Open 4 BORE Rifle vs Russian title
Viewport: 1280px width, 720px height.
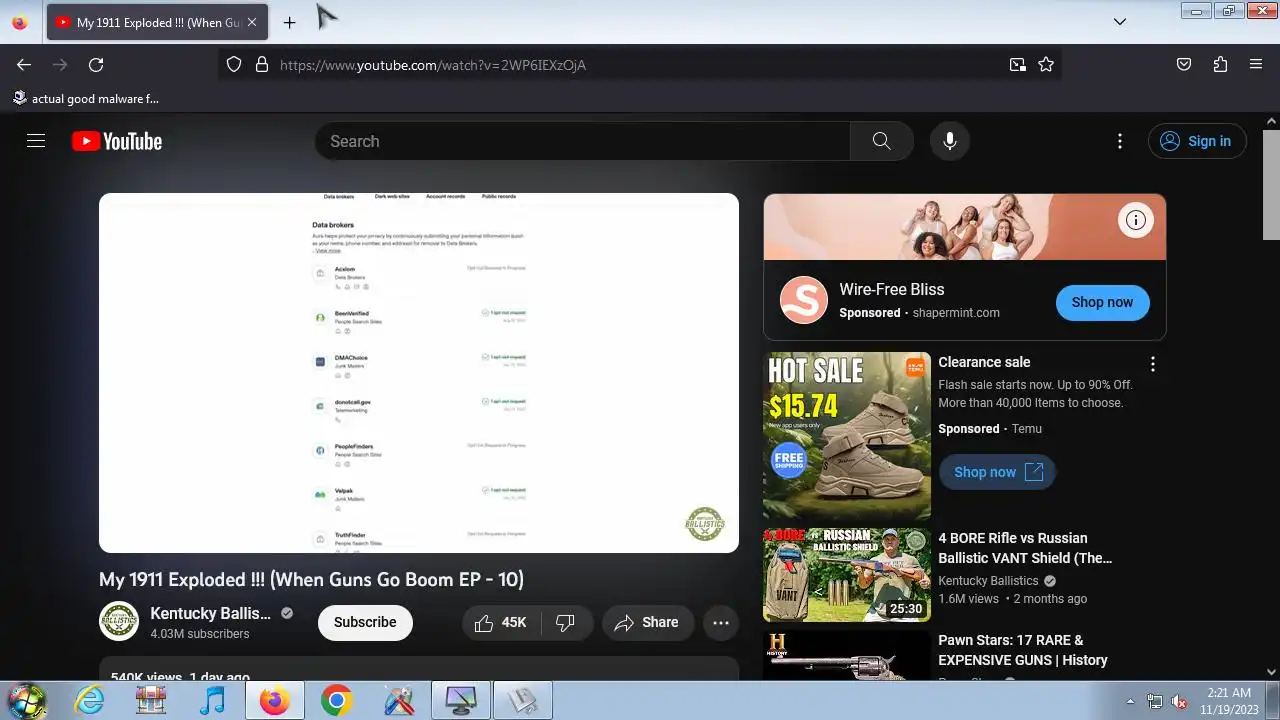pyautogui.click(x=1025, y=548)
